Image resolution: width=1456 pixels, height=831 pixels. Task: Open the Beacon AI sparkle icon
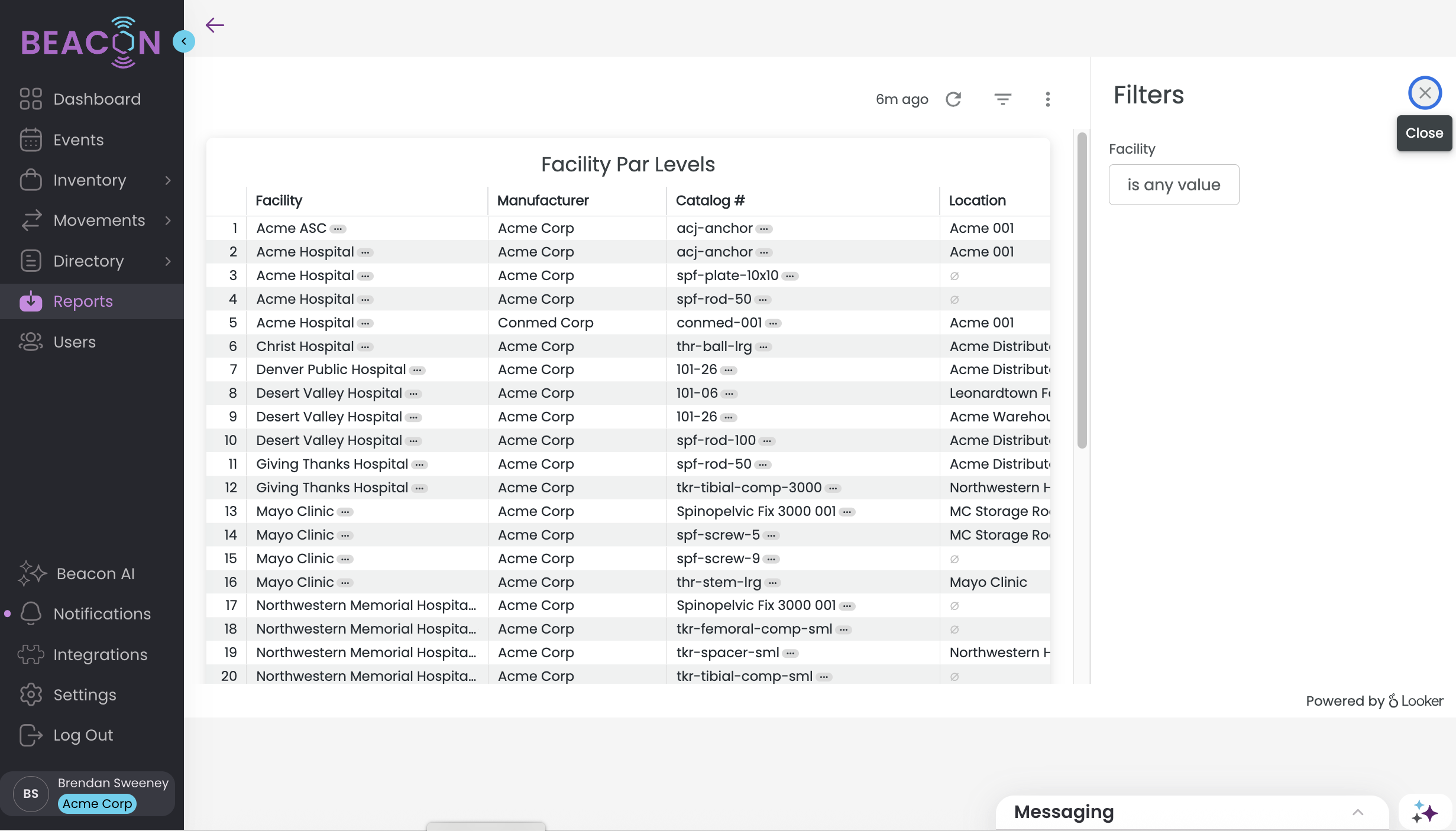tap(32, 573)
